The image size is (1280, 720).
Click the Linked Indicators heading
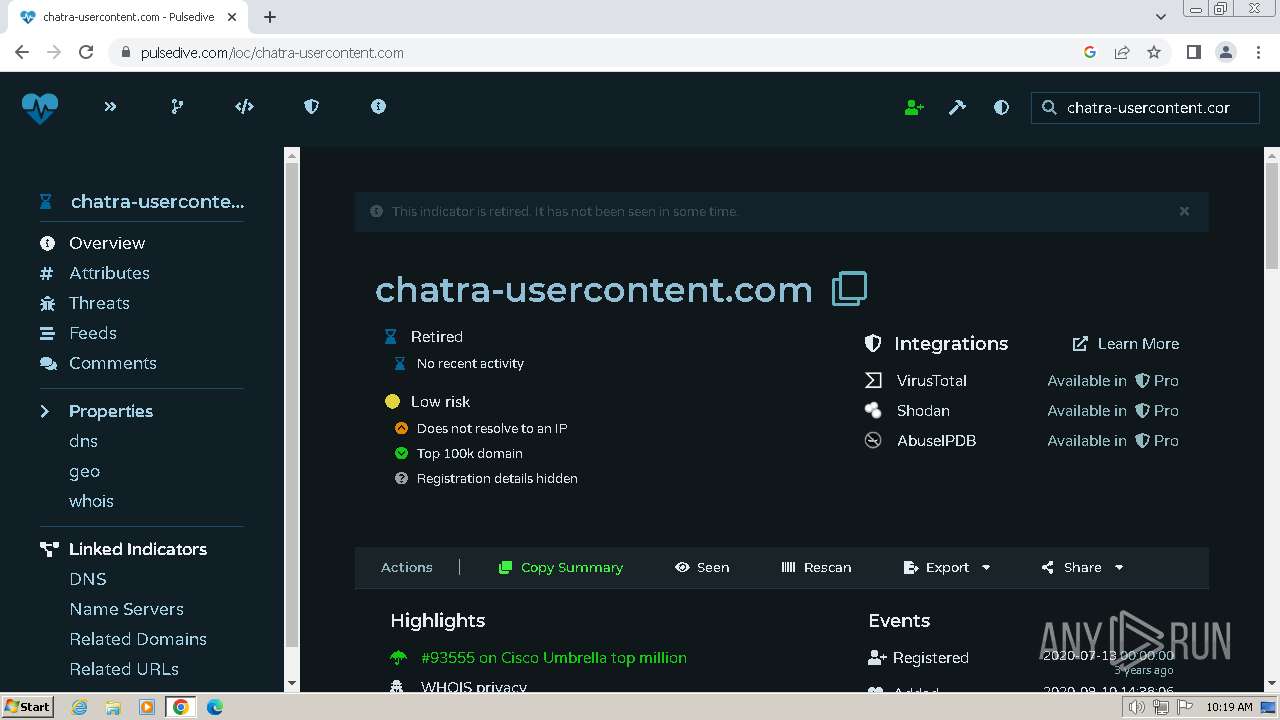pos(138,549)
